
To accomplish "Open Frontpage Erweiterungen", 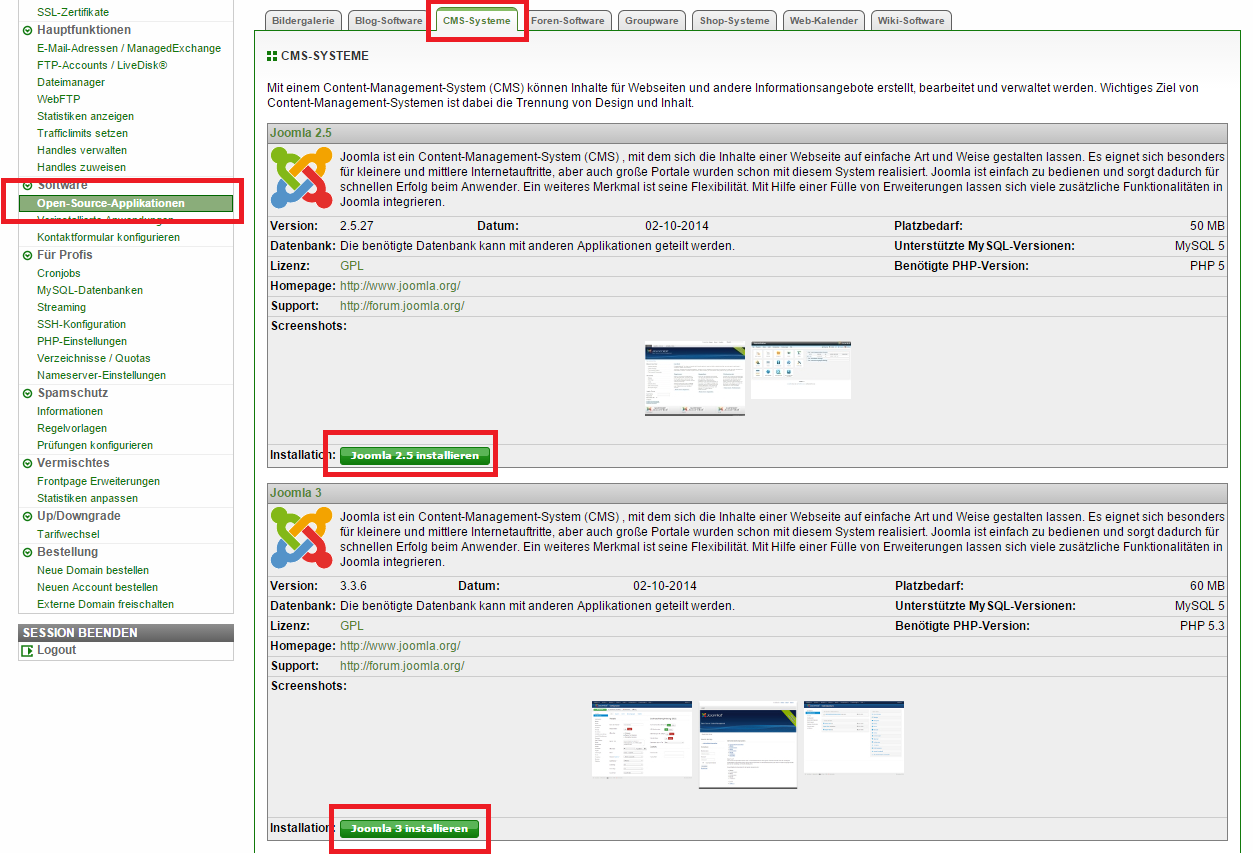I will [98, 481].
